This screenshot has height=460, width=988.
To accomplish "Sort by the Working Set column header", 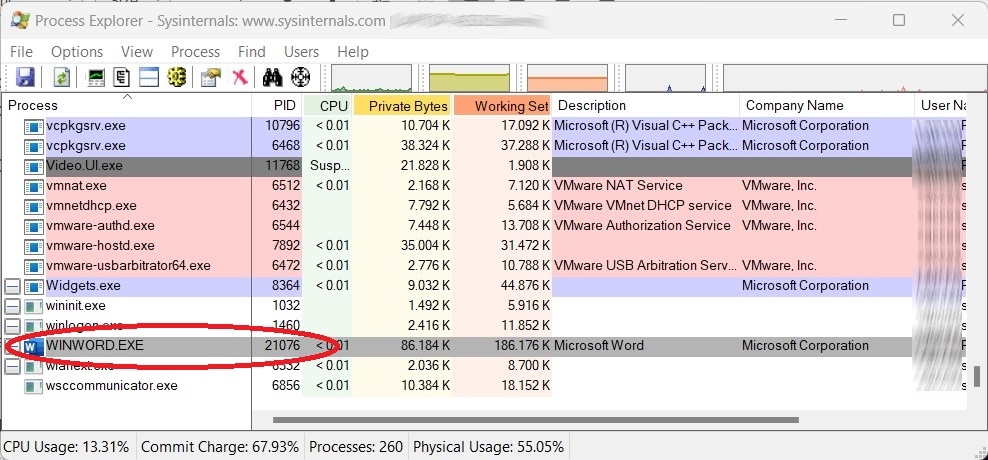I will click(x=502, y=105).
